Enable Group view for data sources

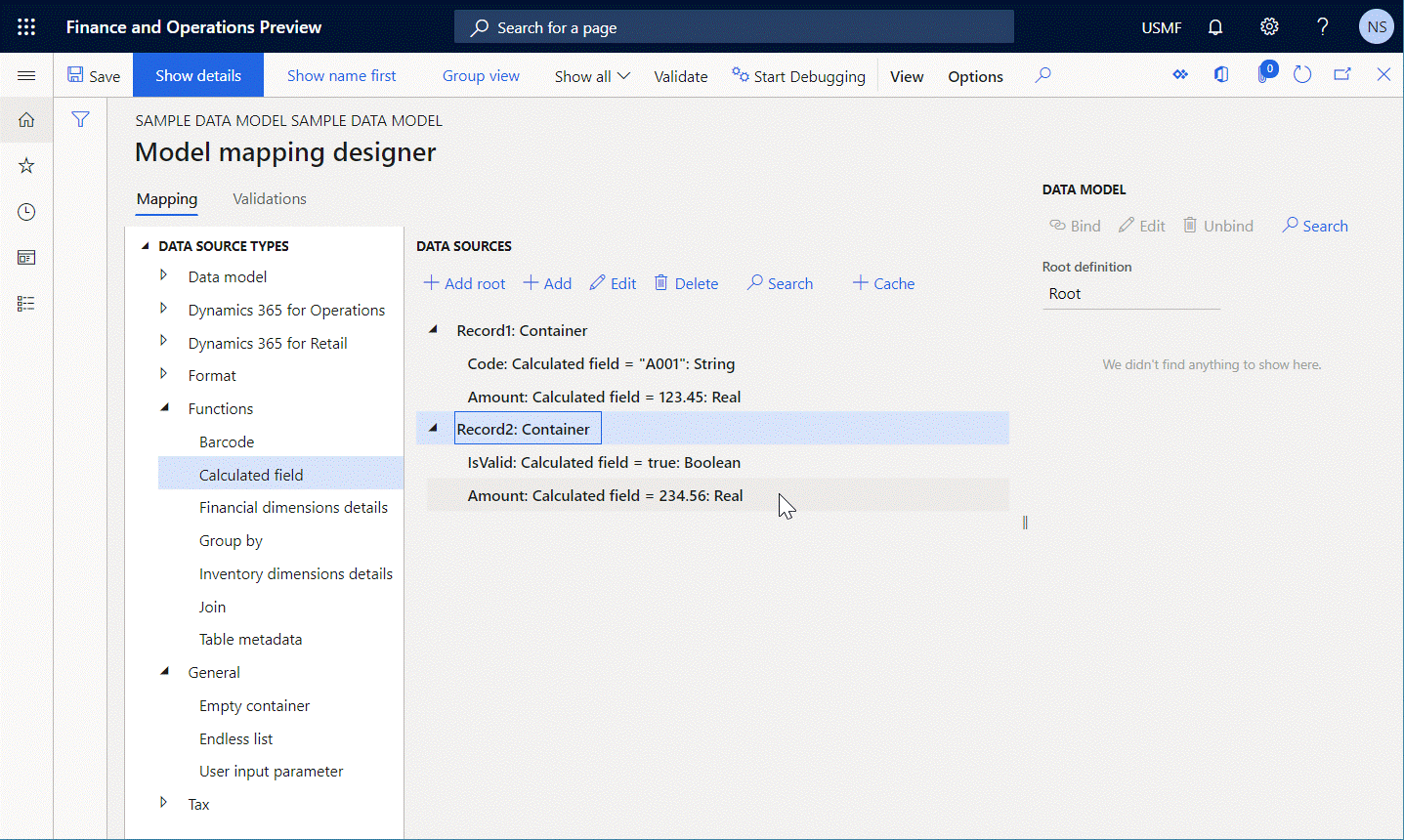pyautogui.click(x=481, y=74)
